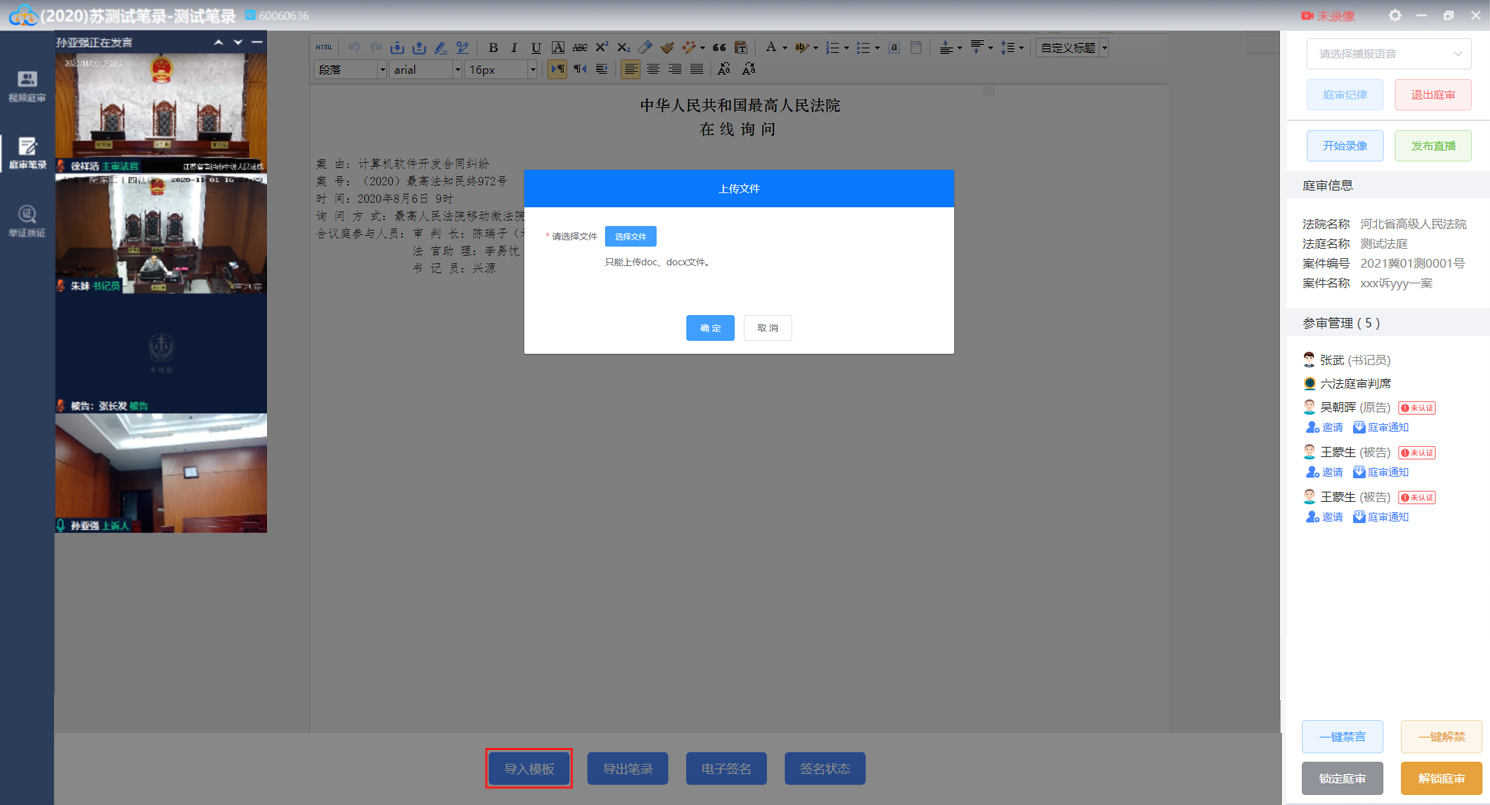This screenshot has width=1490, height=805.
Task: Click the settings gear icon in title bar
Action: click(1395, 16)
